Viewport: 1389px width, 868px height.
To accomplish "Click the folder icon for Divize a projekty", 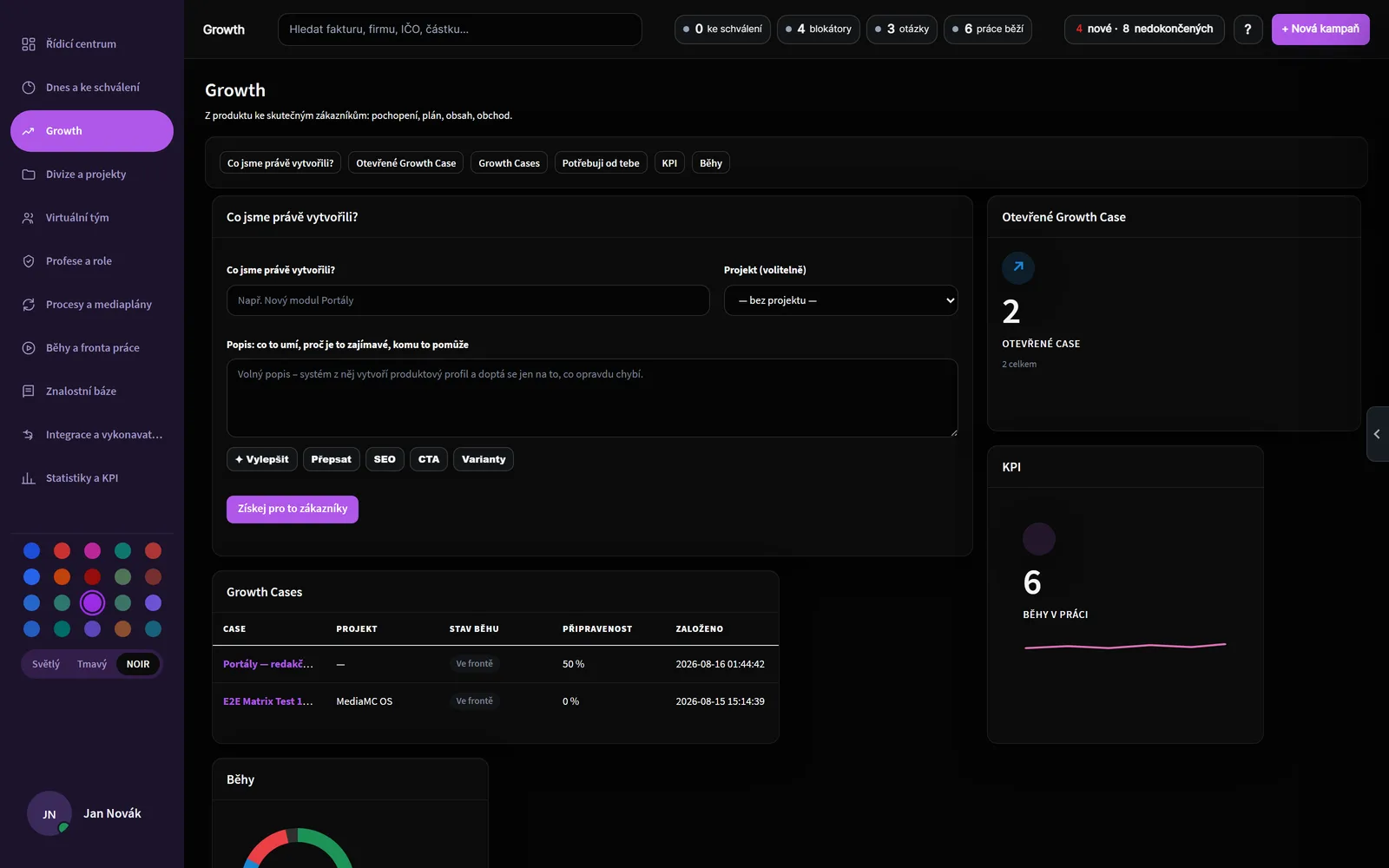I will (29, 174).
